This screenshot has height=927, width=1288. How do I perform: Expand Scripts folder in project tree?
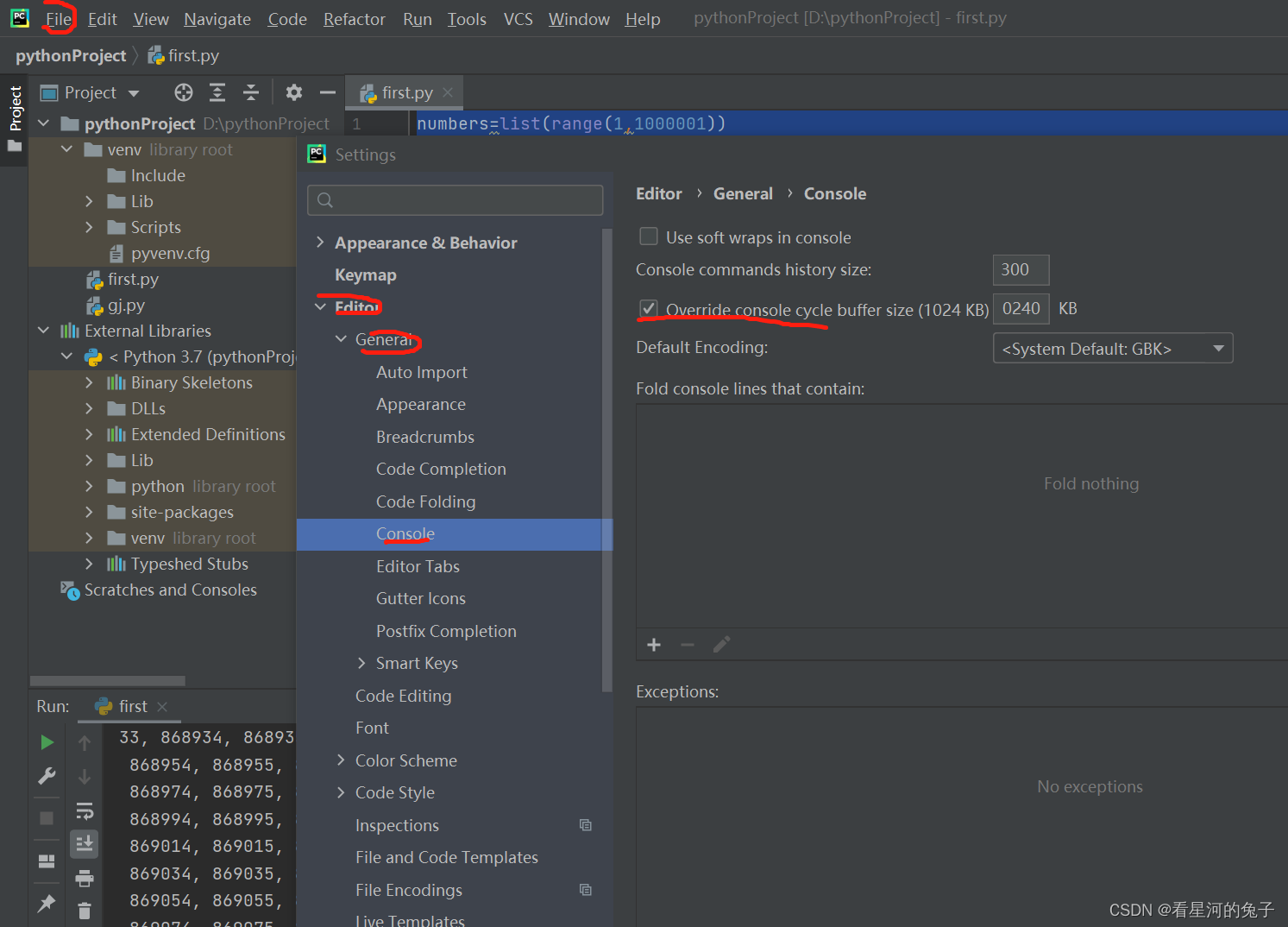tap(89, 227)
